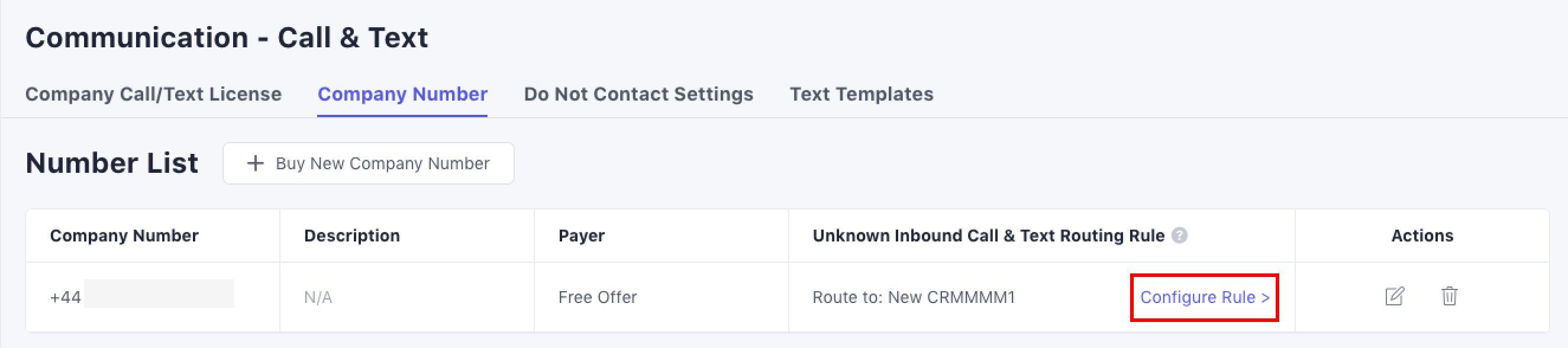Click the Description column header
Image resolution: width=1568 pixels, height=348 pixels.
(352, 236)
